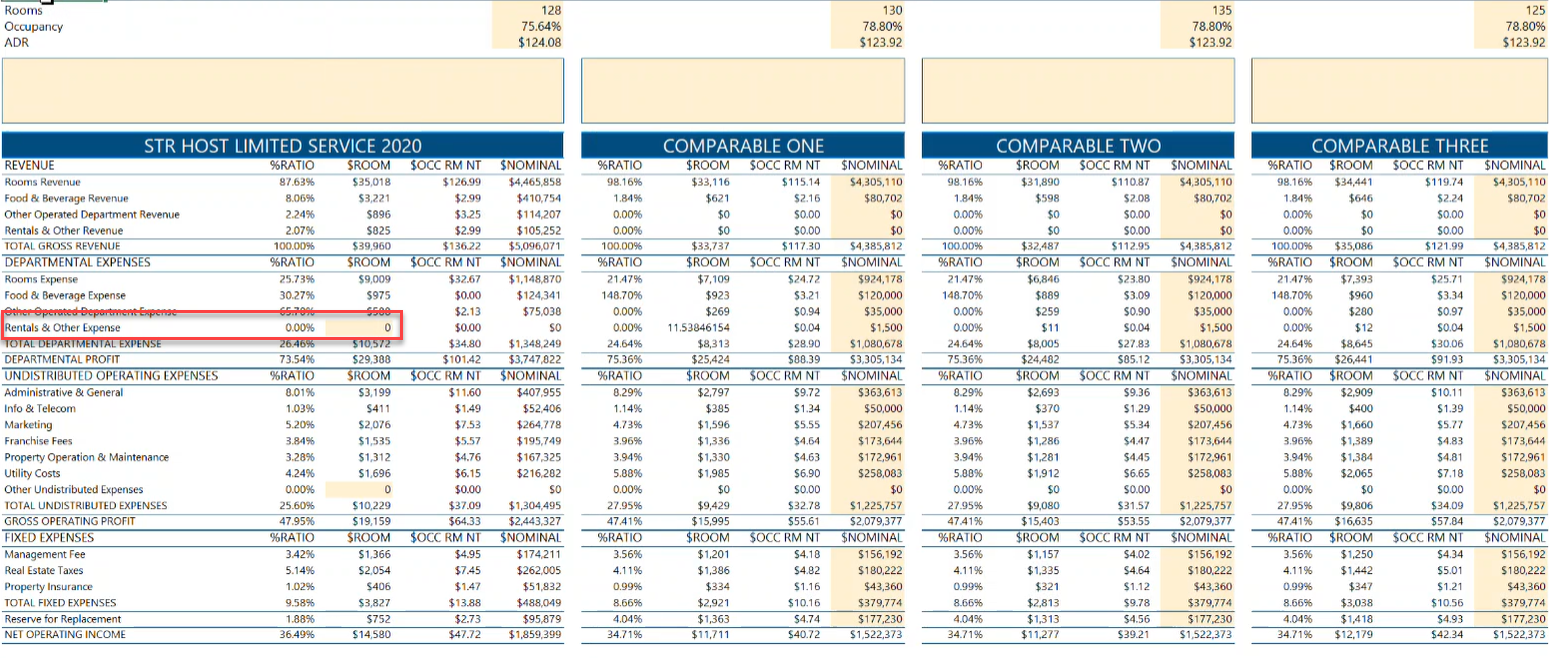Click the $2,443,327 gross operating profit cell
The height and width of the screenshot is (658, 1549).
tap(535, 521)
